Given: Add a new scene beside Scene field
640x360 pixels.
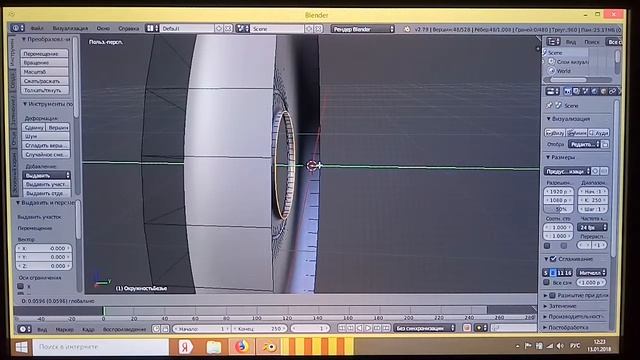Looking at the screenshot, I should pyautogui.click(x=309, y=29).
